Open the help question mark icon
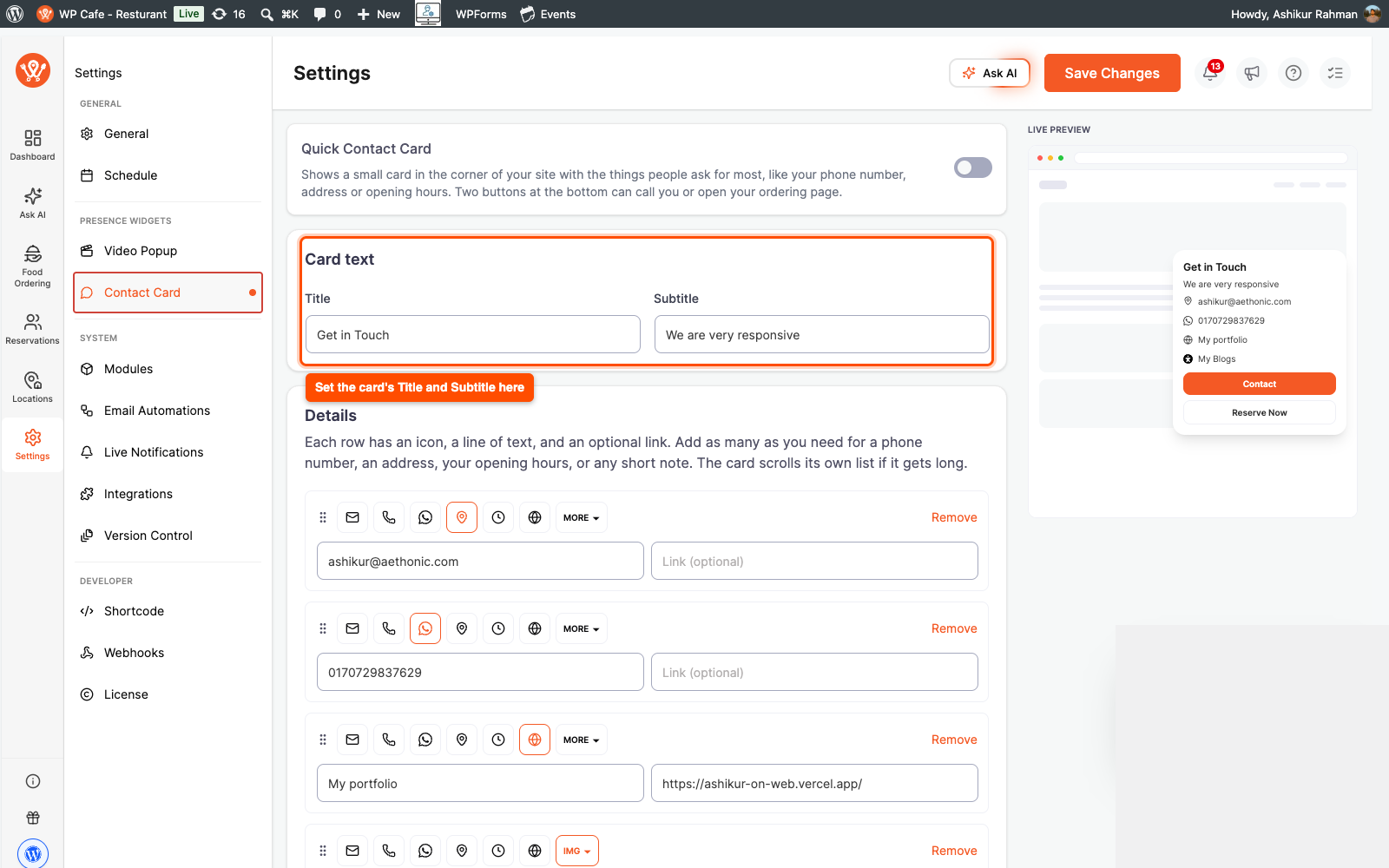The width and height of the screenshot is (1389, 868). (1294, 73)
